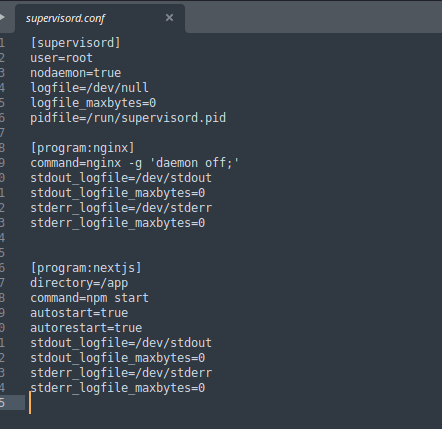Click the logfile_maxbytes=0 line
This screenshot has height=429, width=442.
click(x=93, y=103)
